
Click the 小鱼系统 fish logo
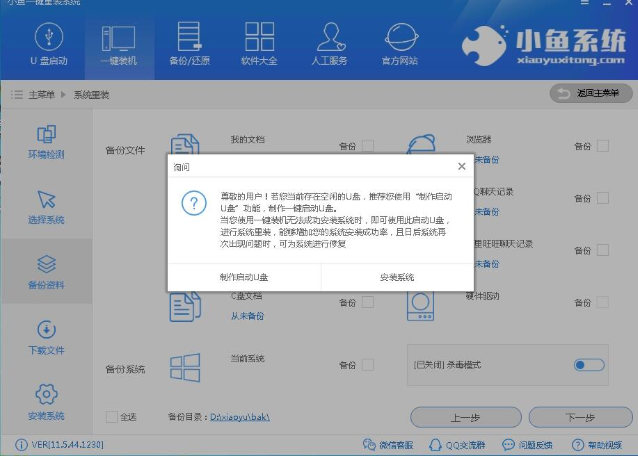tap(484, 46)
